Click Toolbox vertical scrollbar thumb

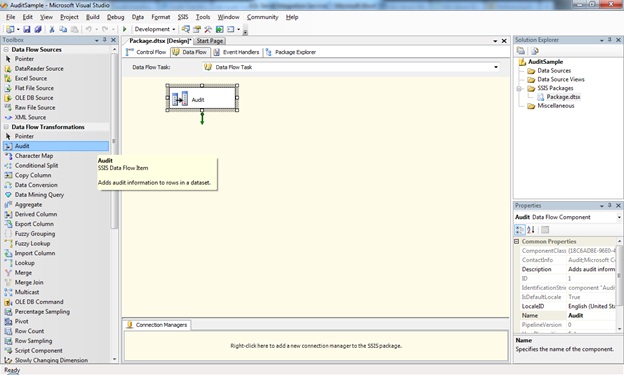114,141
